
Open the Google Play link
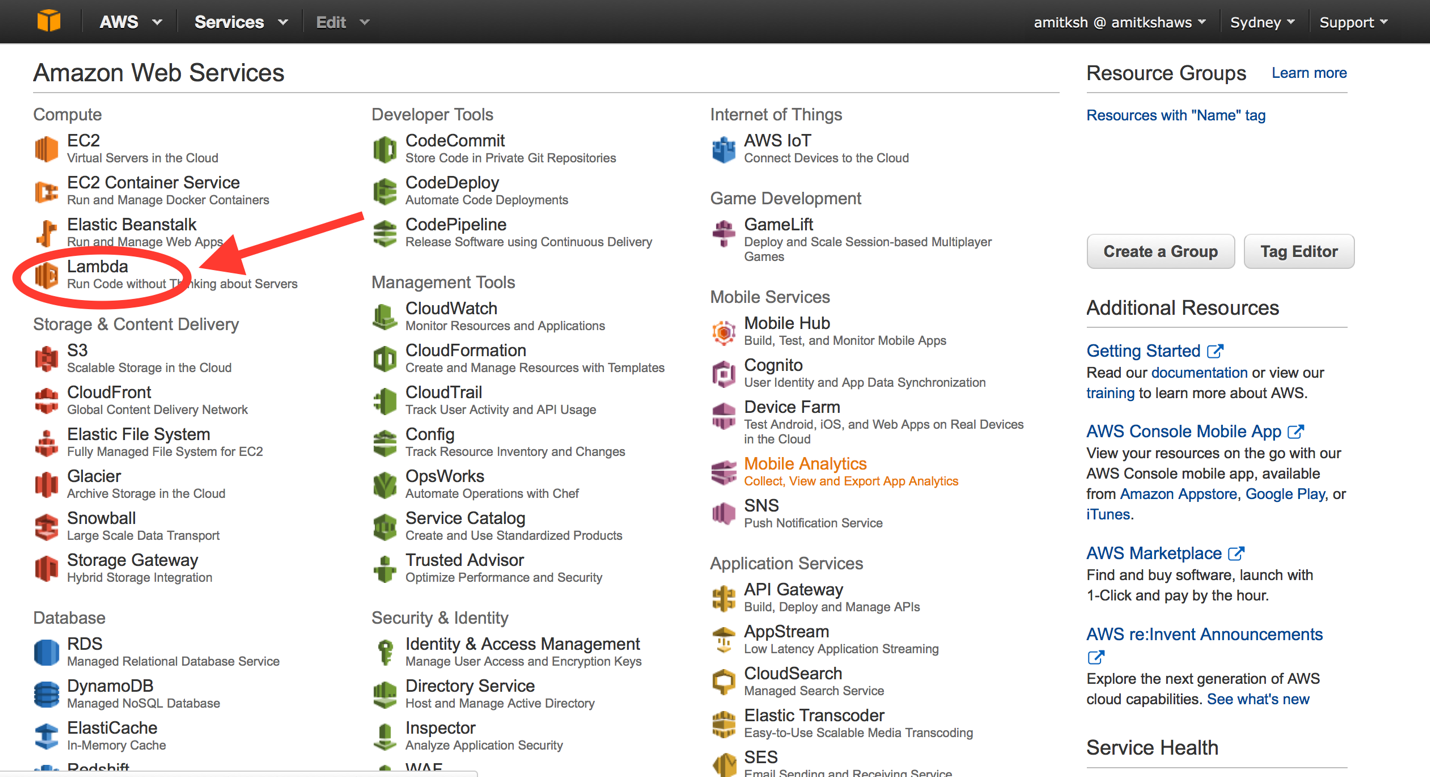[1285, 494]
